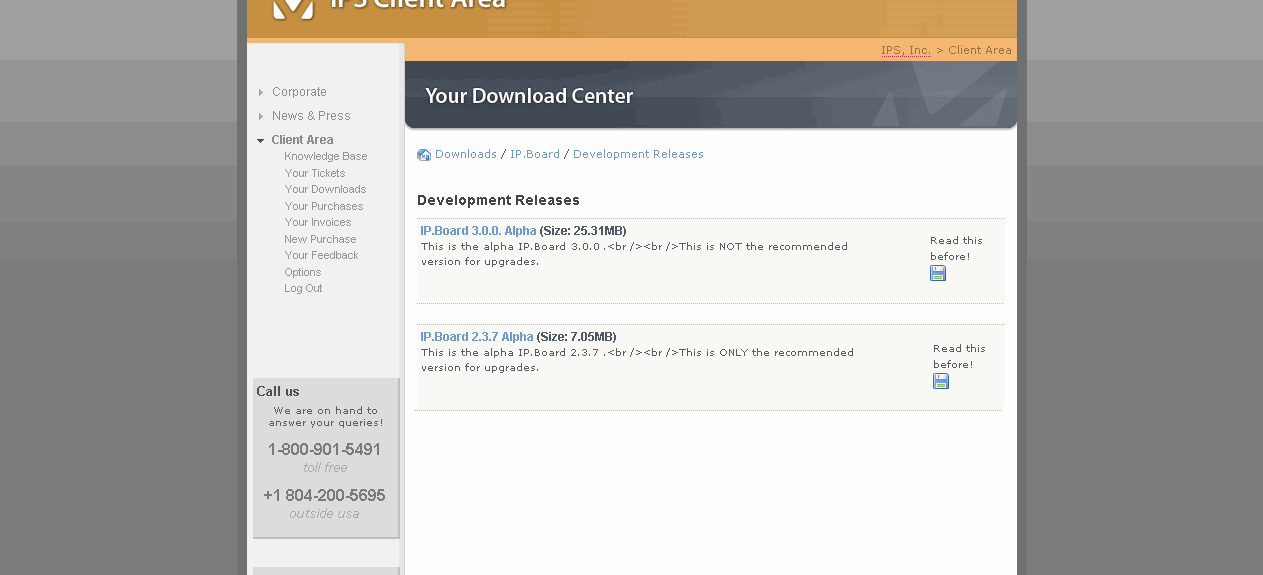Click the IPS, Inc. link in top bar
The width and height of the screenshot is (1263, 575).
pos(906,50)
